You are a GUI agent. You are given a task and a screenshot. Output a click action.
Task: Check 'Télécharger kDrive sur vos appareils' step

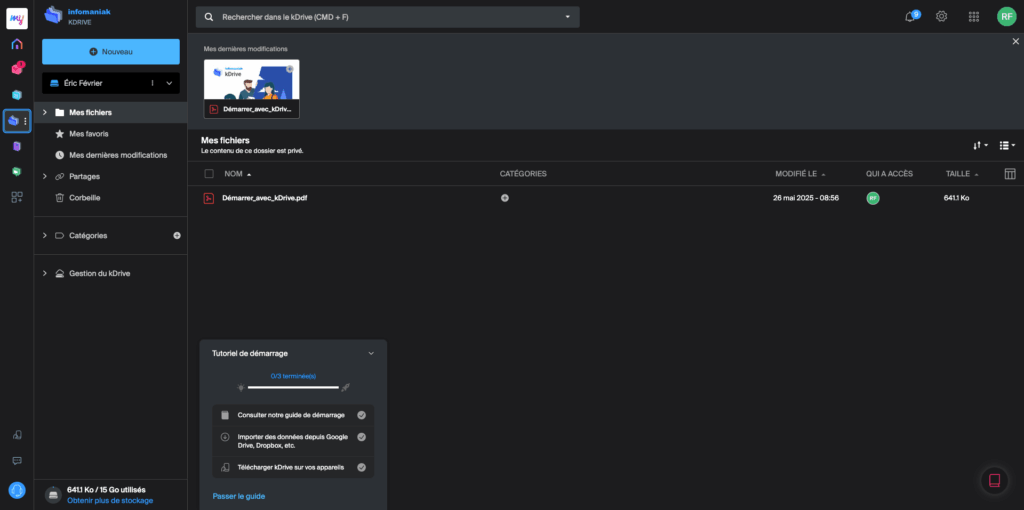361,467
